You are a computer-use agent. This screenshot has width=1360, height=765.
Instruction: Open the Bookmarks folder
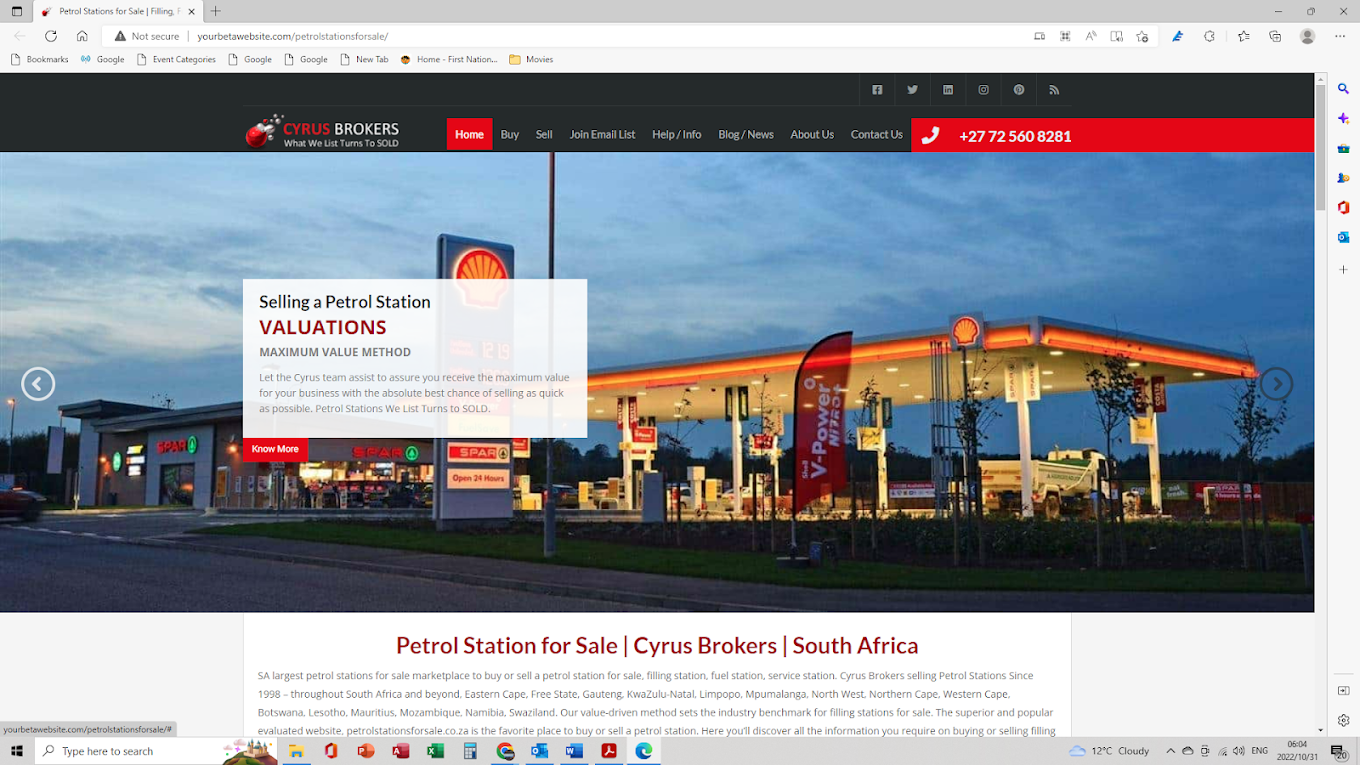pos(40,59)
